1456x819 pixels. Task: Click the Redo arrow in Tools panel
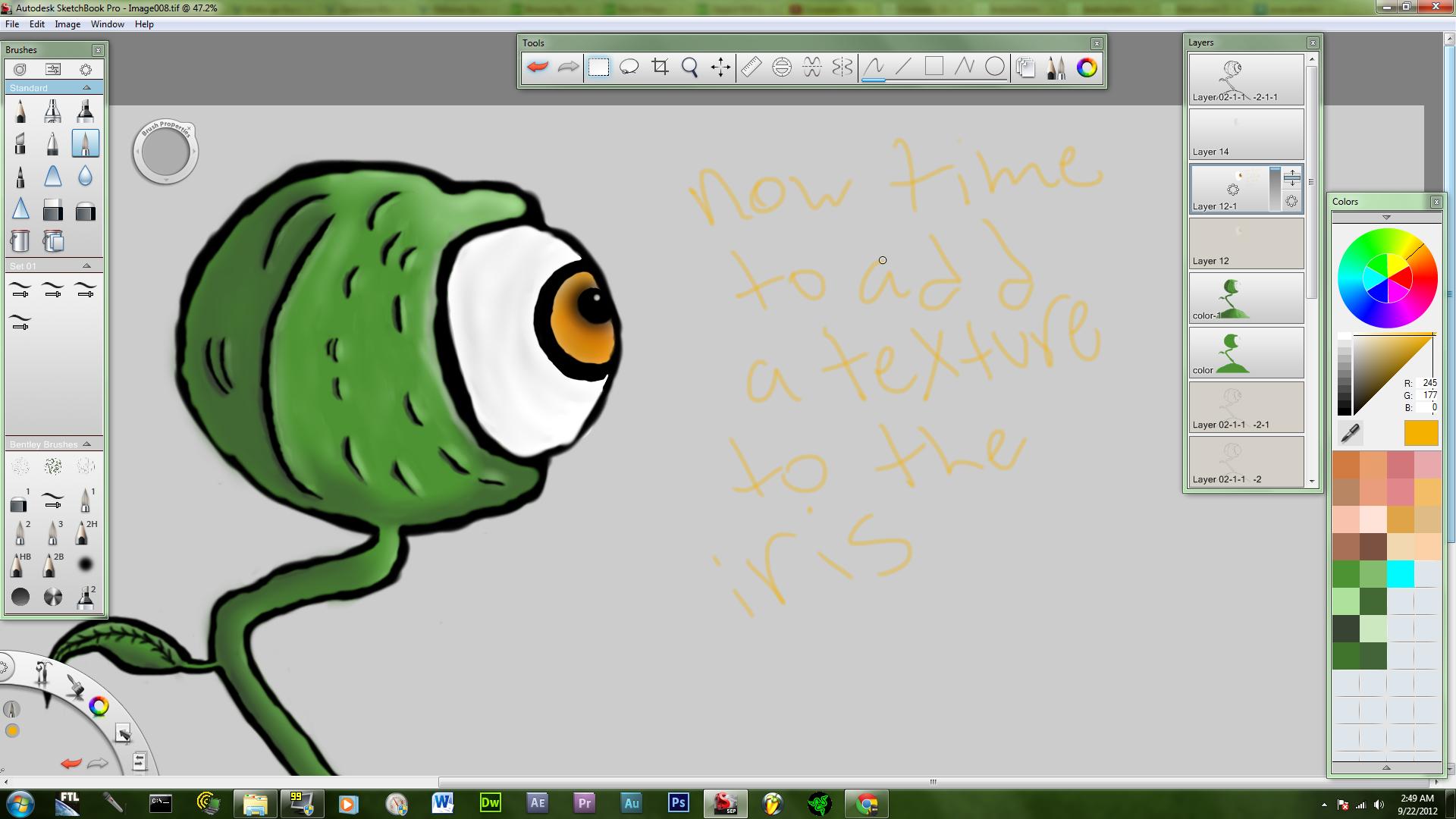pyautogui.click(x=568, y=67)
